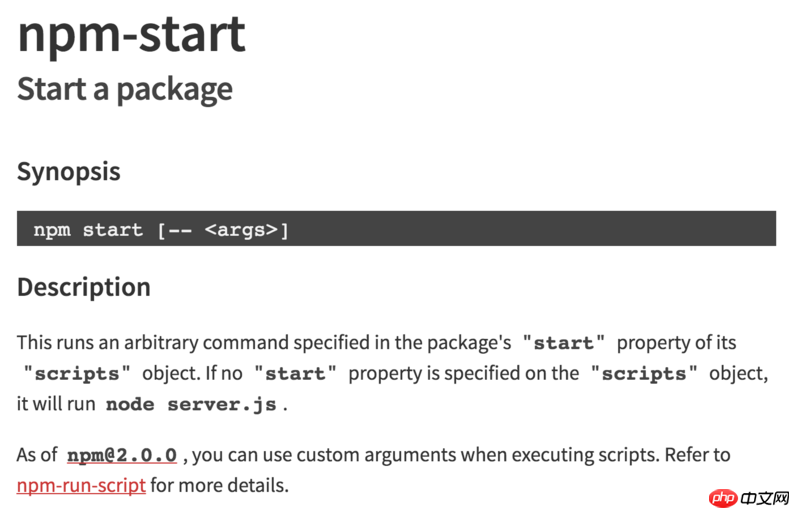Viewport: 800px width, 518px height.
Task: Click 'npm start' in the dark code block
Action: click(88, 230)
